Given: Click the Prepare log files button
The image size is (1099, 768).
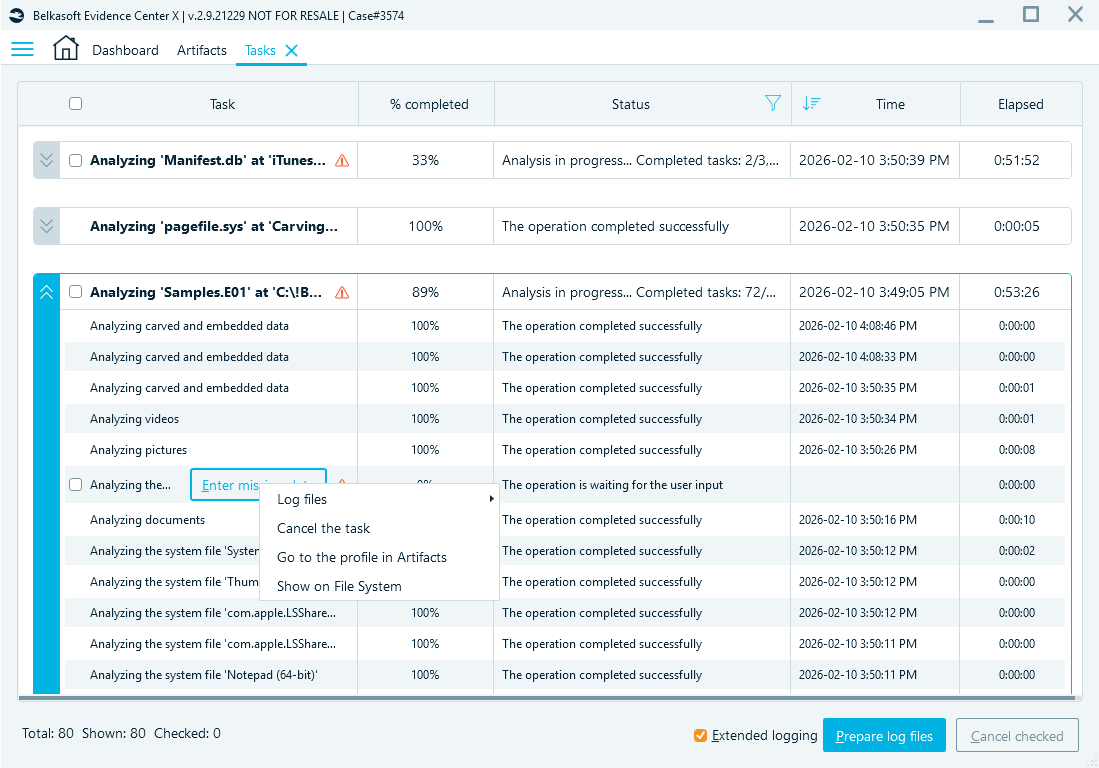Looking at the screenshot, I should click(884, 735).
